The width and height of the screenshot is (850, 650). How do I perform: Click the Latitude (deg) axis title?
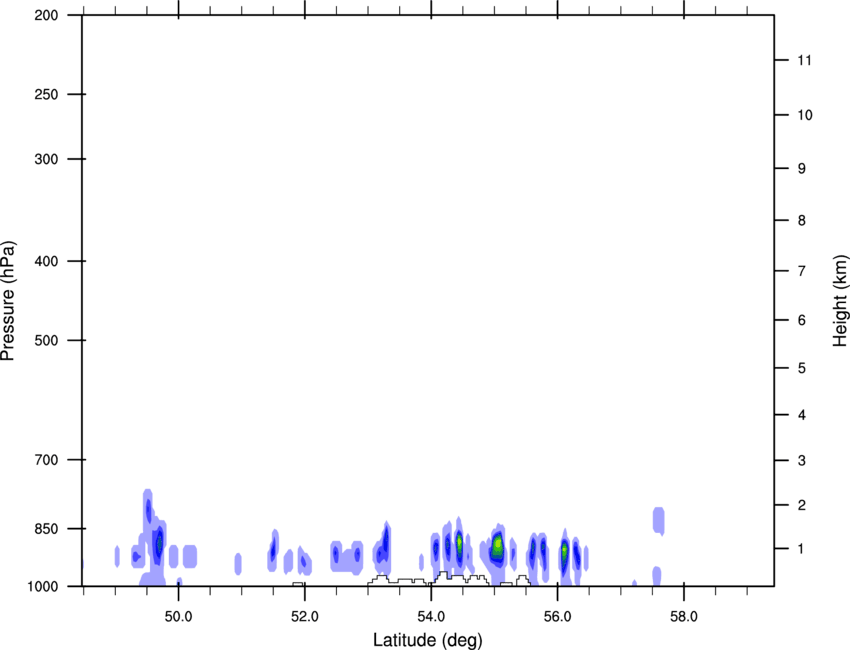(x=427, y=640)
